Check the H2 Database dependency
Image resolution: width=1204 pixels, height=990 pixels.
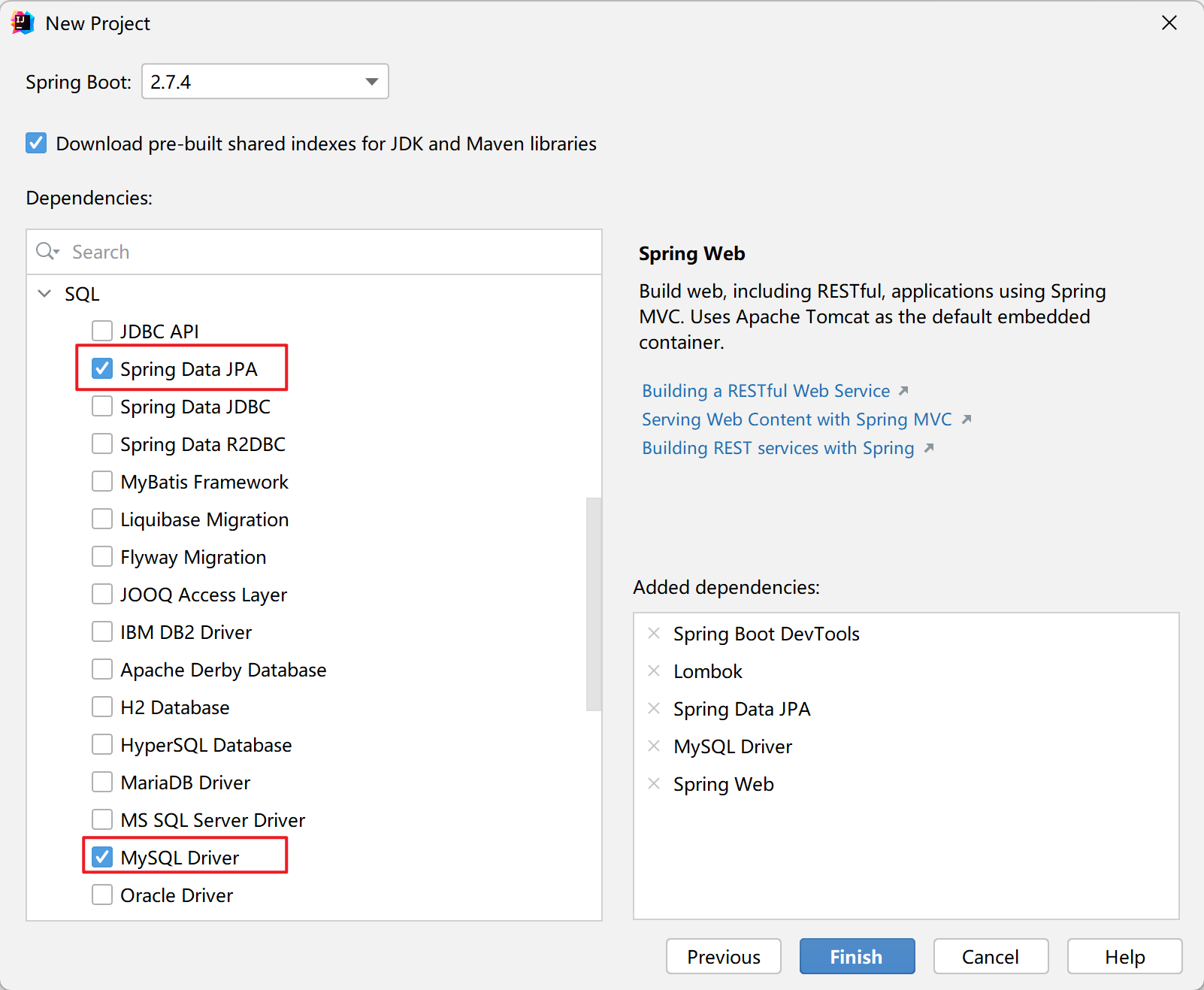(102, 707)
